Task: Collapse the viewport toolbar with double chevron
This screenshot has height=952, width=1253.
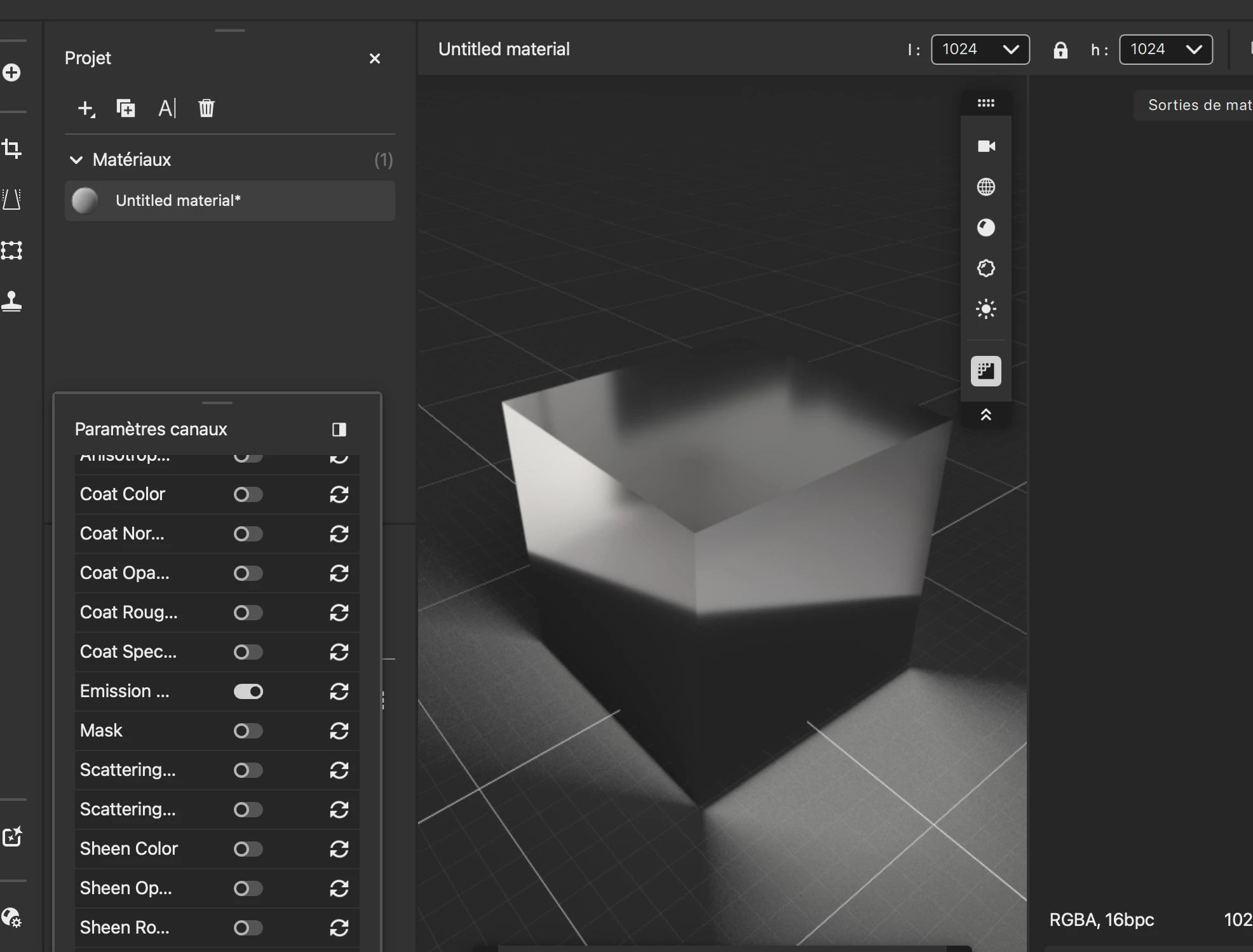Action: 985,415
